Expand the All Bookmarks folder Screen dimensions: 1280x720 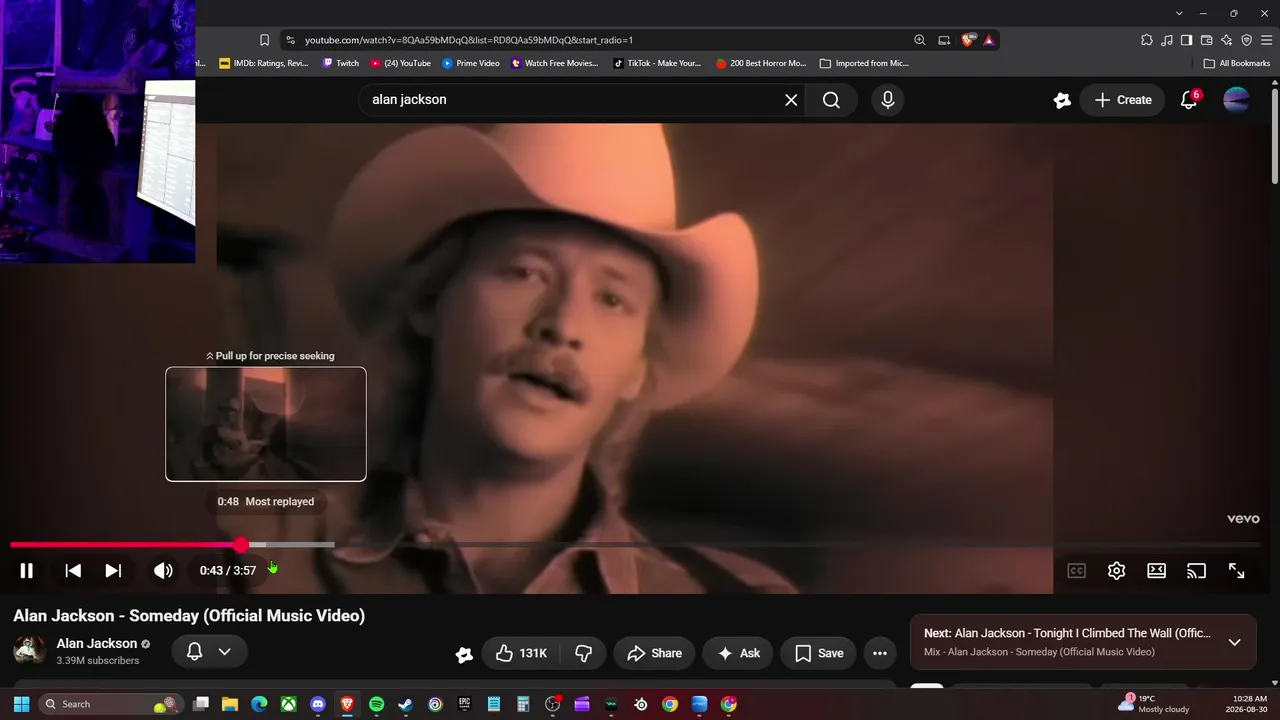coord(1237,63)
